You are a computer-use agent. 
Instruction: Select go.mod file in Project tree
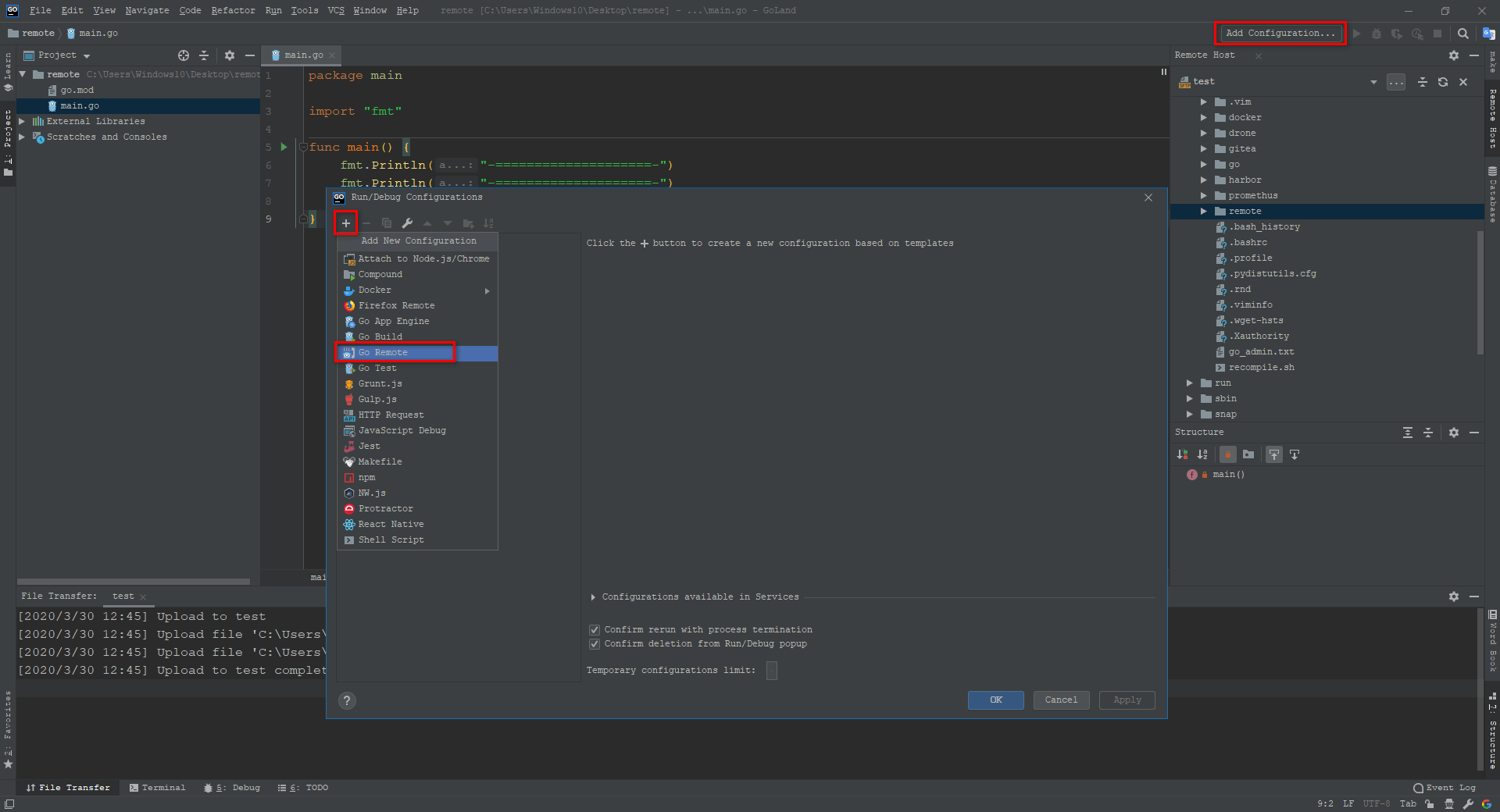click(x=77, y=91)
